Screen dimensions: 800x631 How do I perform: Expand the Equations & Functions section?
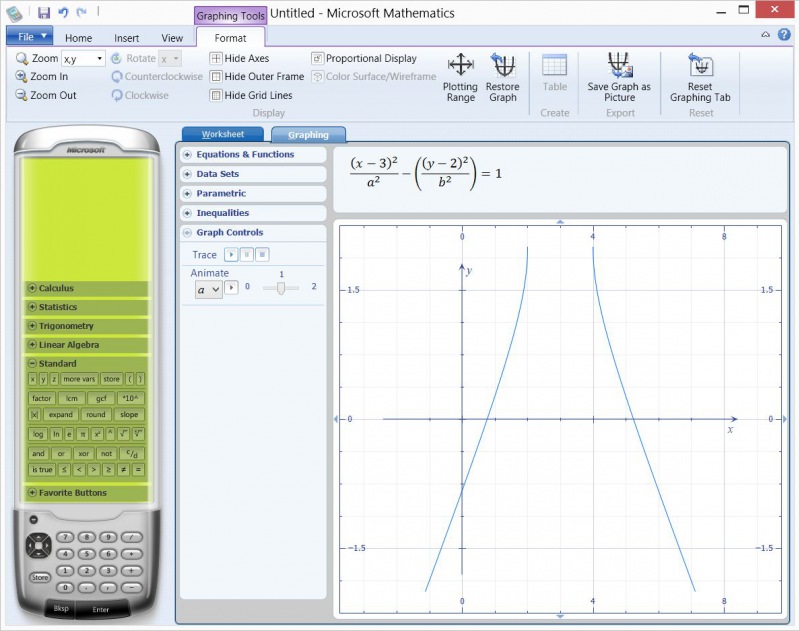click(x=187, y=155)
